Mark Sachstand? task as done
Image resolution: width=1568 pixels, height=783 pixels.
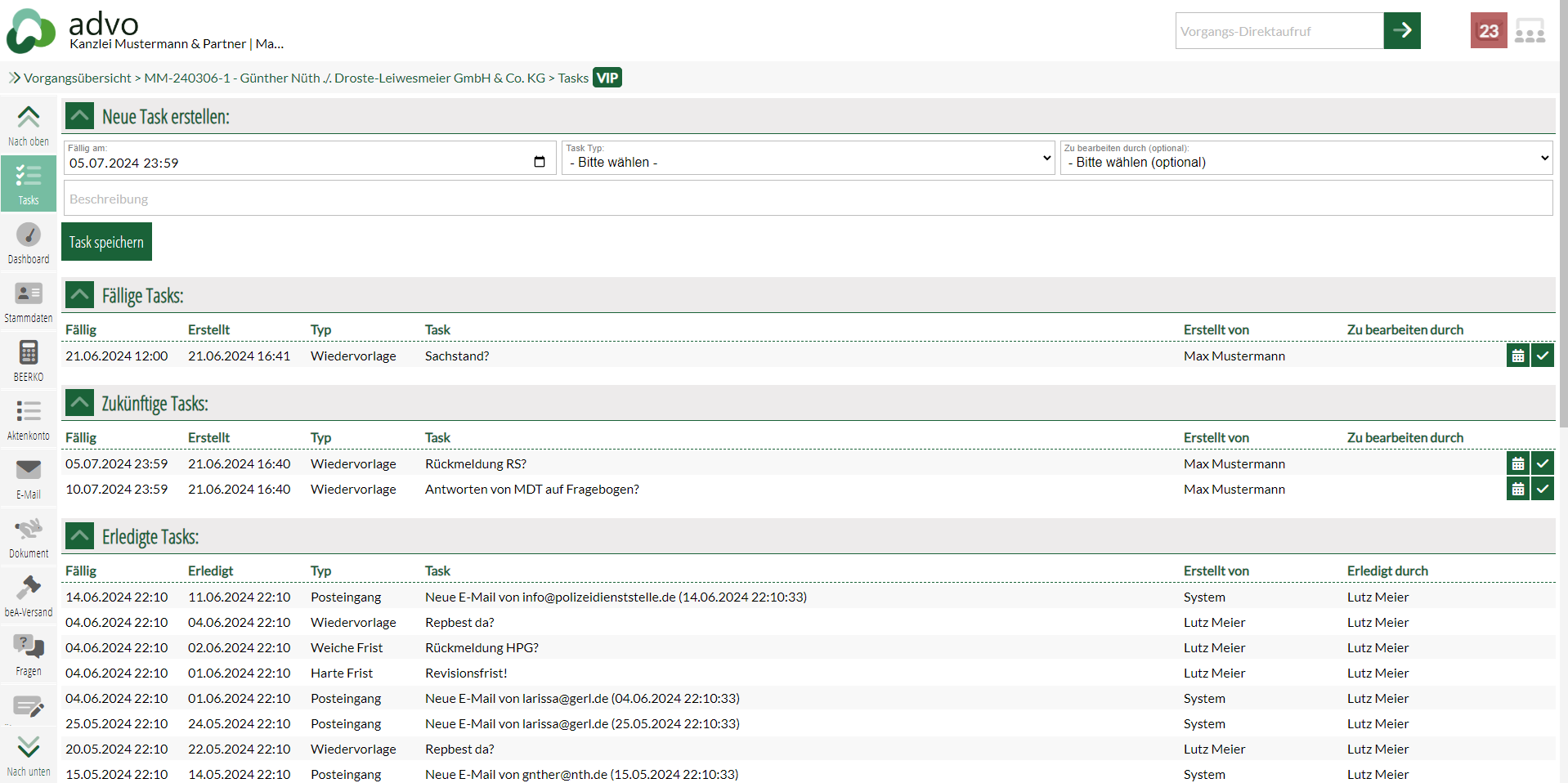coord(1542,356)
